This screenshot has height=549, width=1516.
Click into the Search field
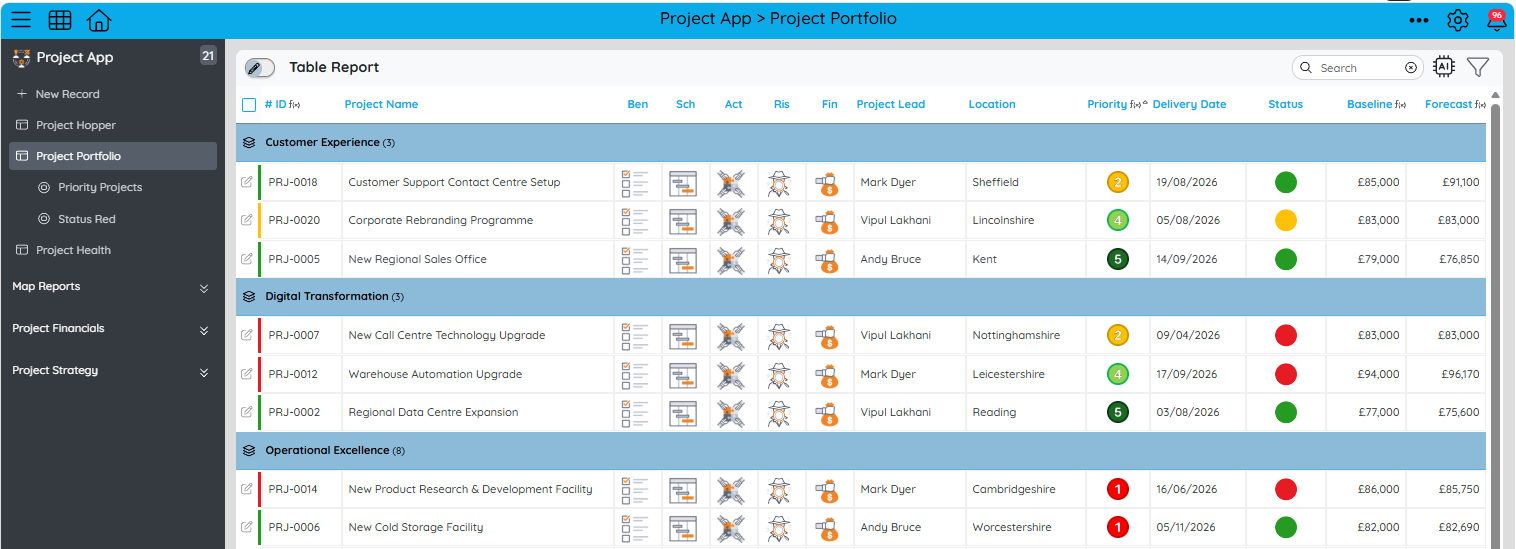(x=1356, y=68)
